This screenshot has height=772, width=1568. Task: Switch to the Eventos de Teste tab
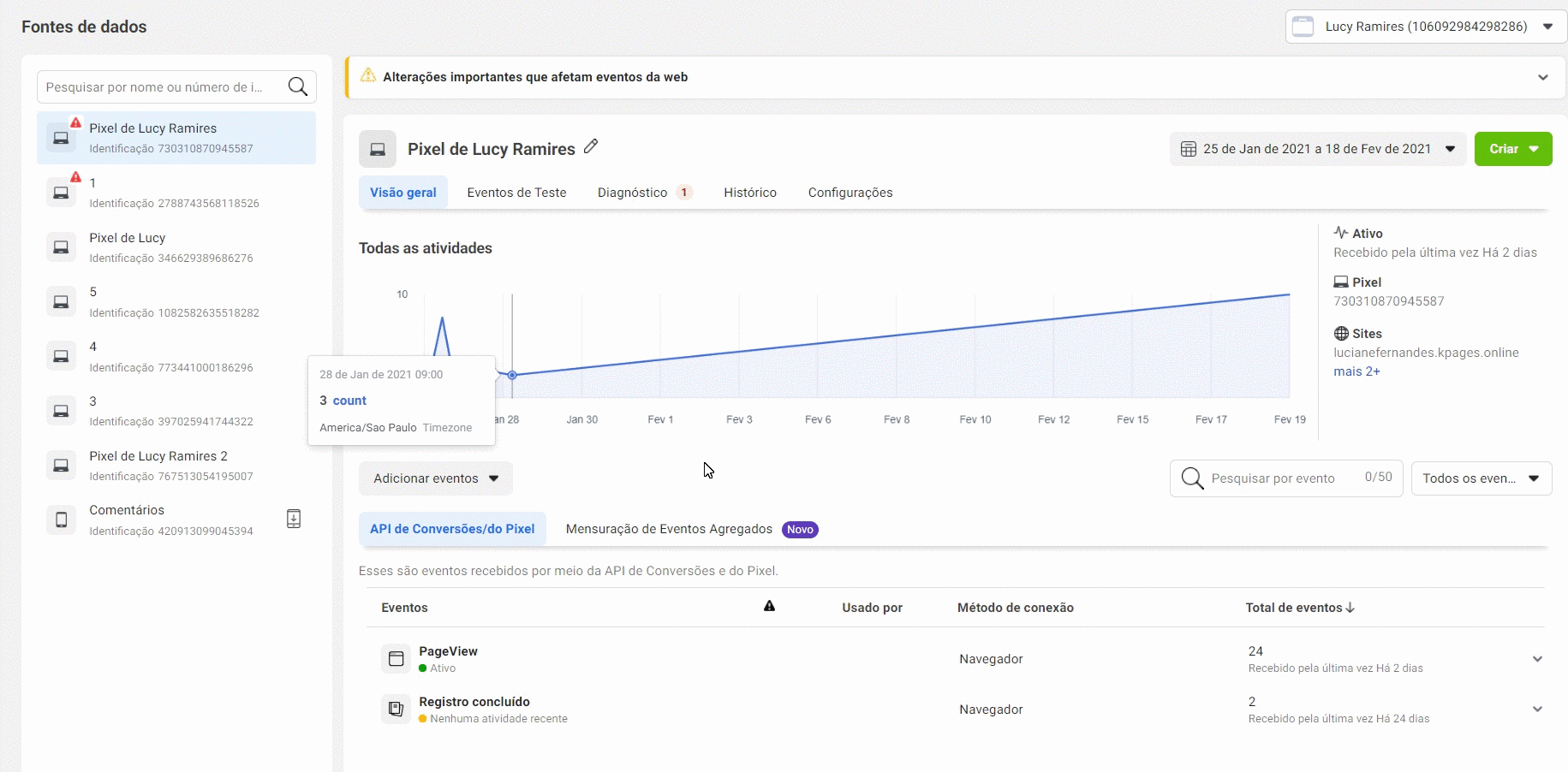coord(516,193)
